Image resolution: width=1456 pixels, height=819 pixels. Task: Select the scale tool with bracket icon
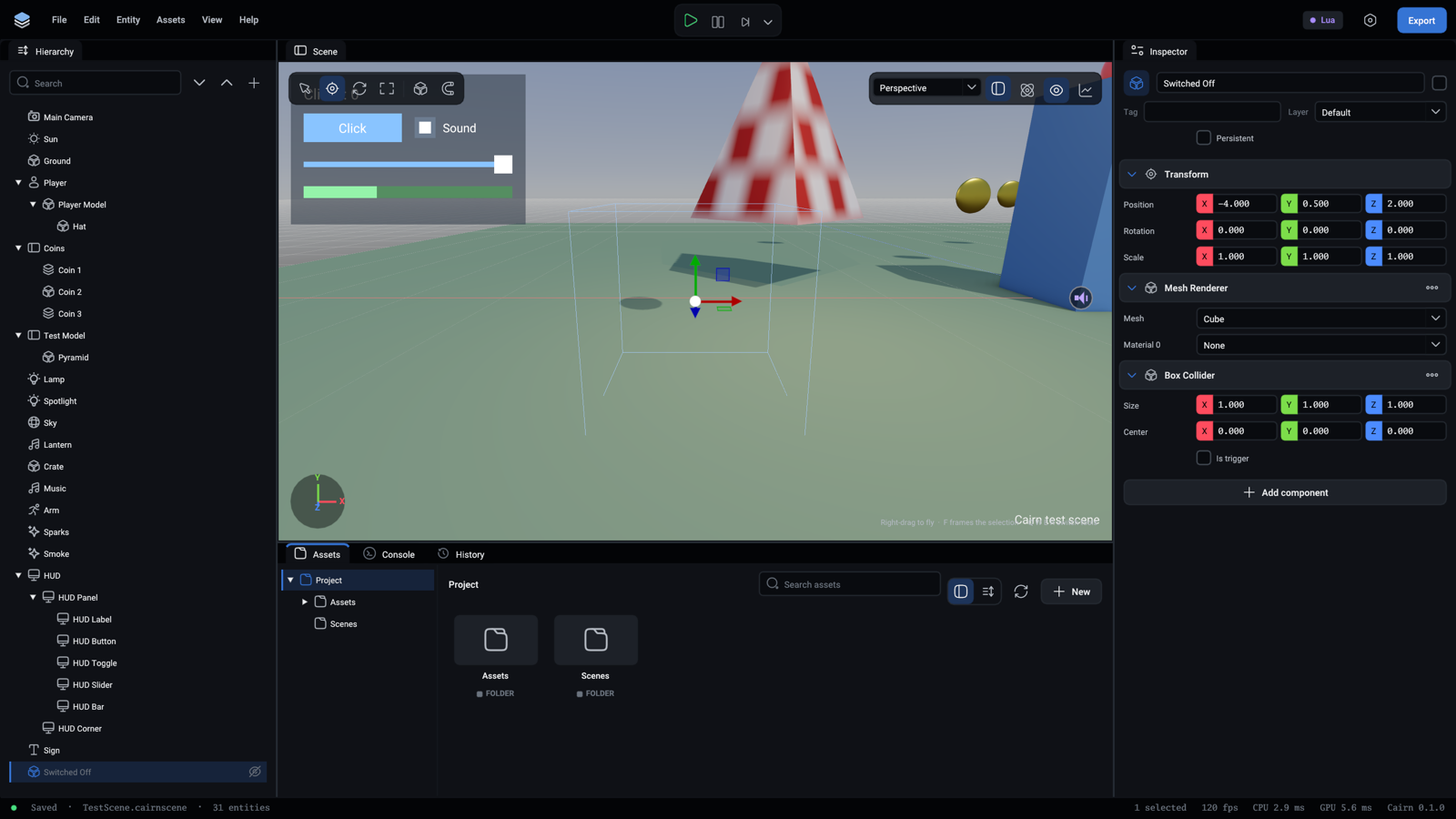point(387,89)
